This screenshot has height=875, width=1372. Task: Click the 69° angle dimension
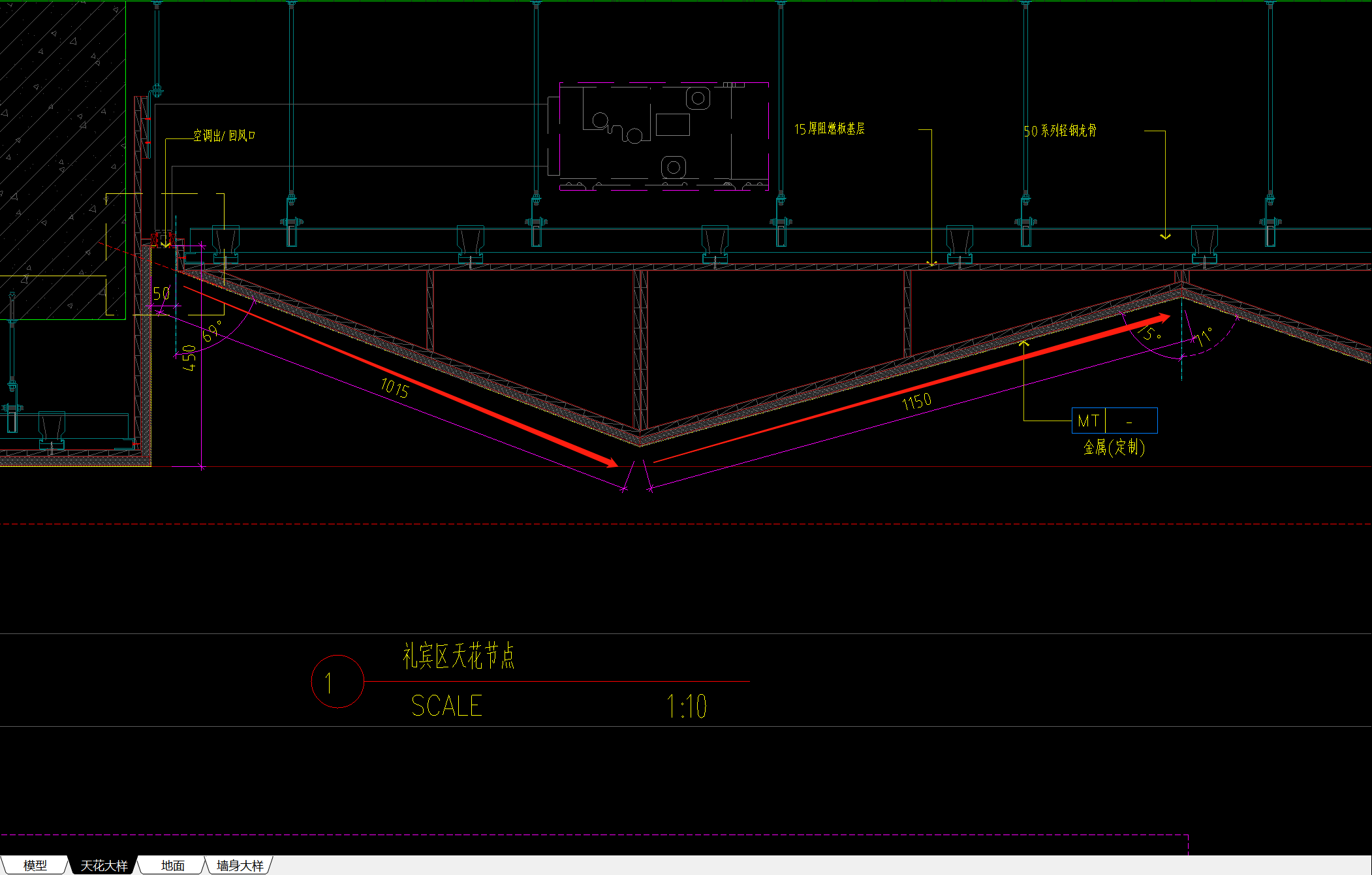click(x=211, y=331)
